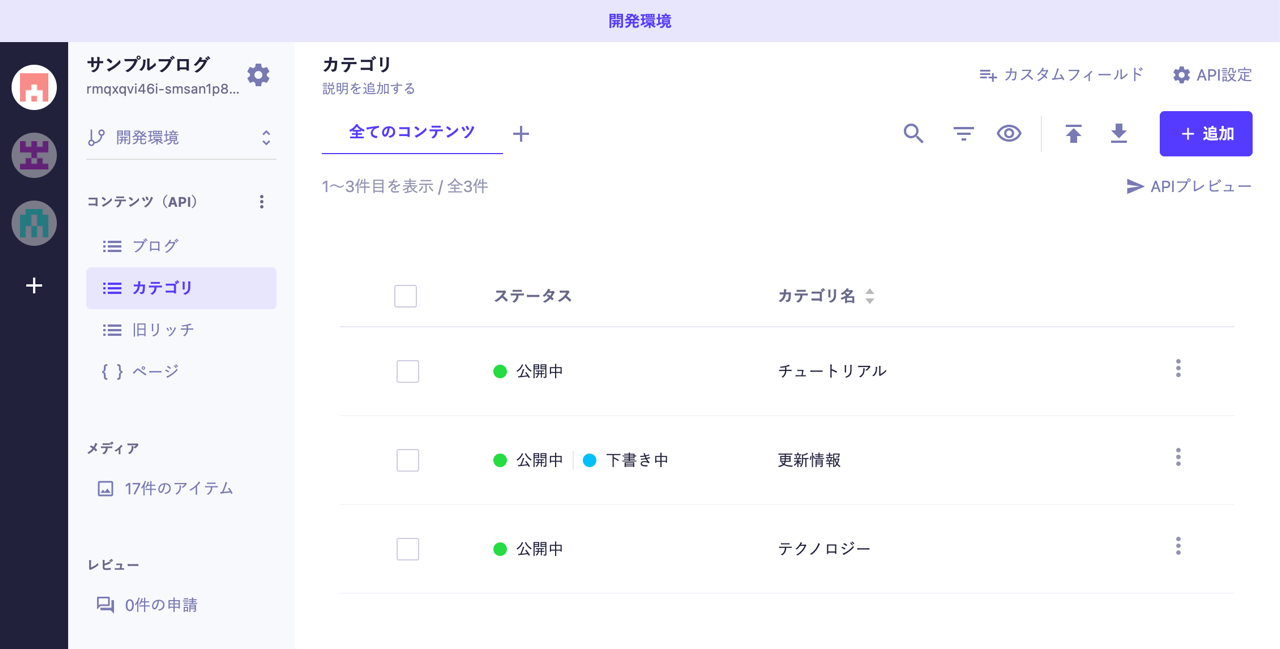Viewport: 1280px width, 649px height.
Task: Open the three-dot menu beside コンテンツ（API）
Action: (261, 201)
